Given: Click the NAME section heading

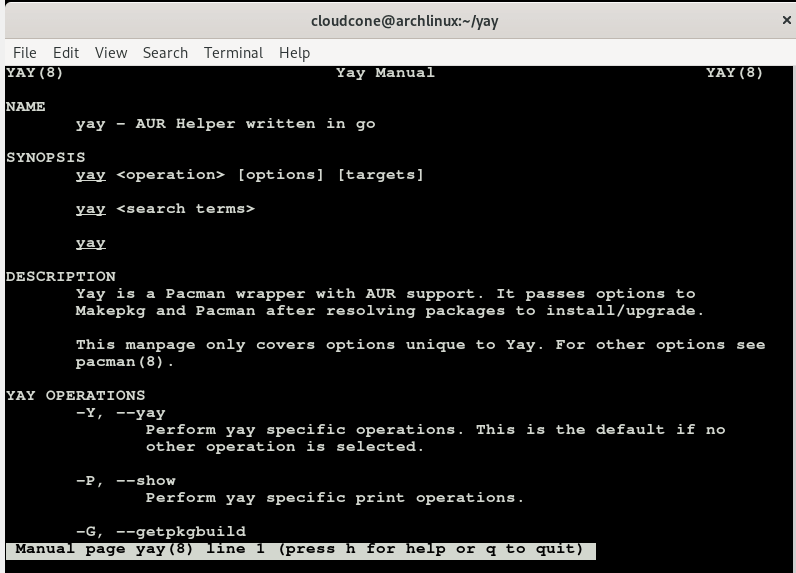Looking at the screenshot, I should point(26,107).
